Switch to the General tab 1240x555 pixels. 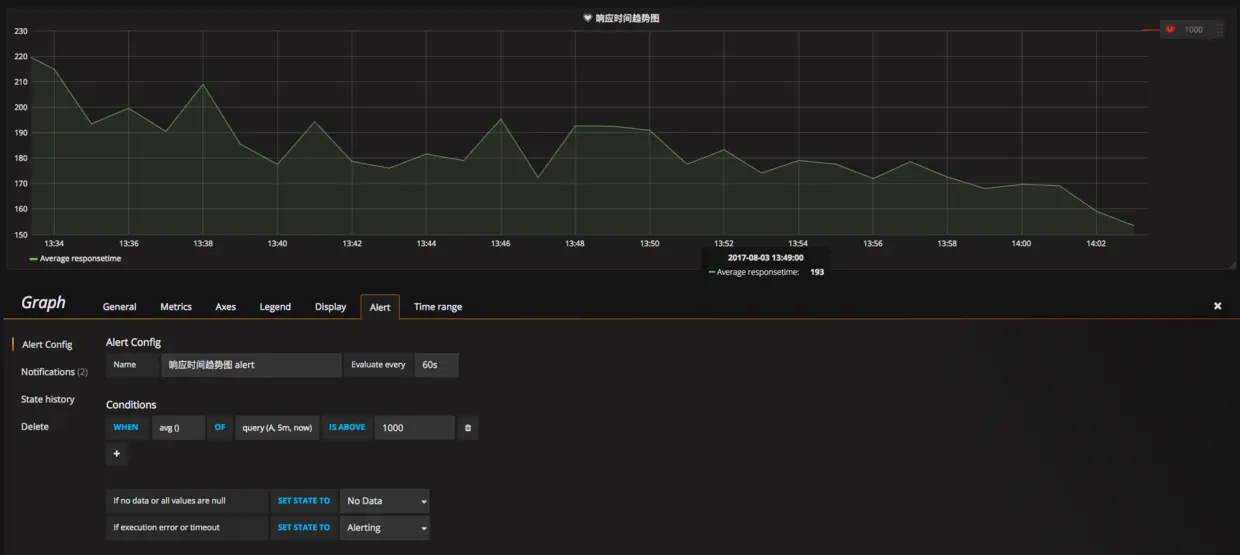(119, 307)
